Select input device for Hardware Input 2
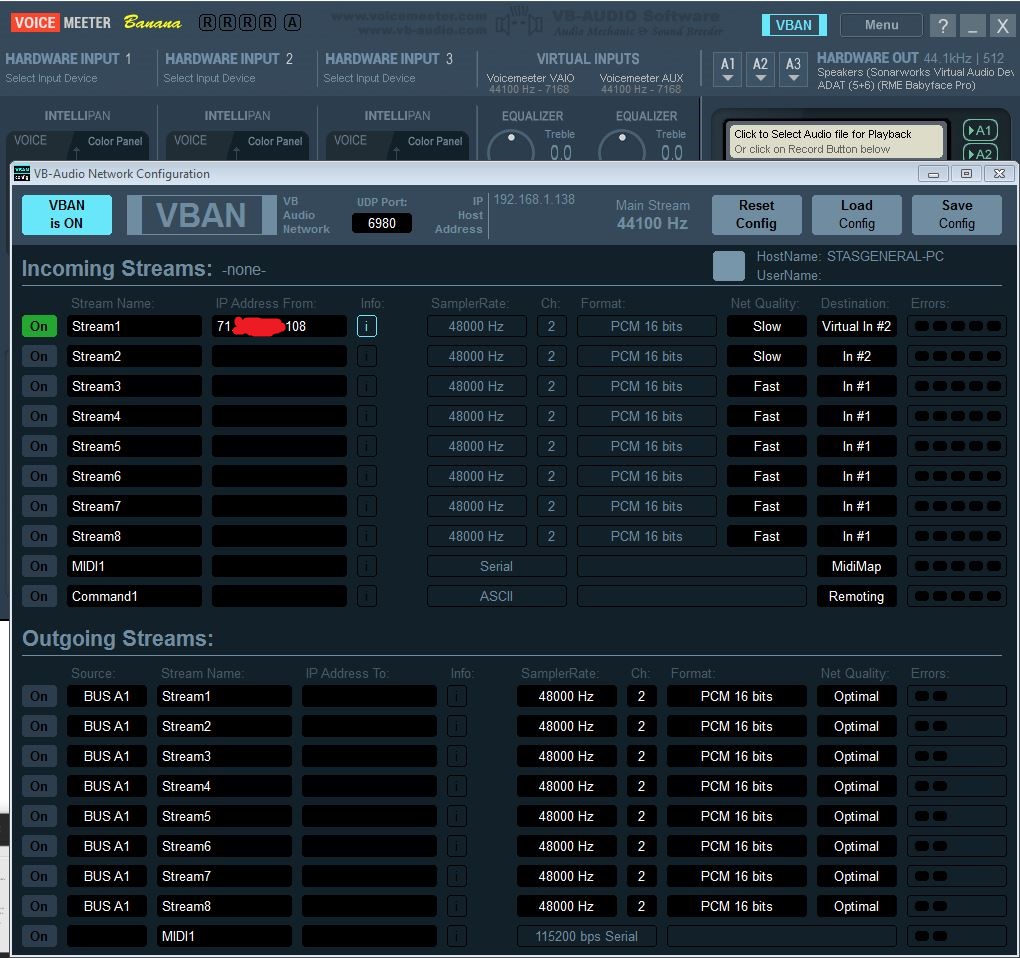Viewport: 1020px width, 958px height. (x=209, y=78)
